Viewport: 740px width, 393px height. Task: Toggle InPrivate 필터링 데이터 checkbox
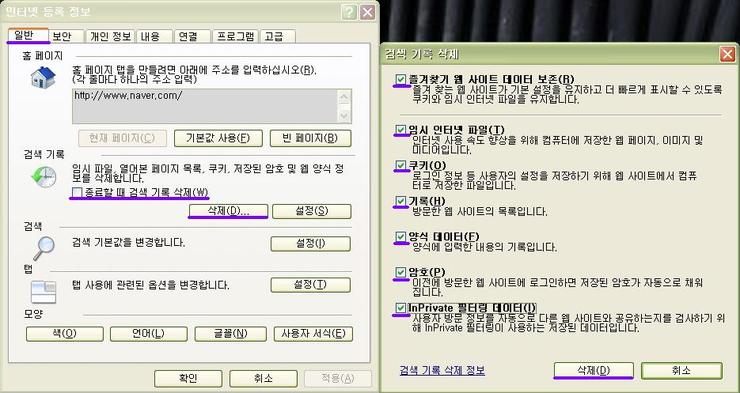click(x=401, y=308)
